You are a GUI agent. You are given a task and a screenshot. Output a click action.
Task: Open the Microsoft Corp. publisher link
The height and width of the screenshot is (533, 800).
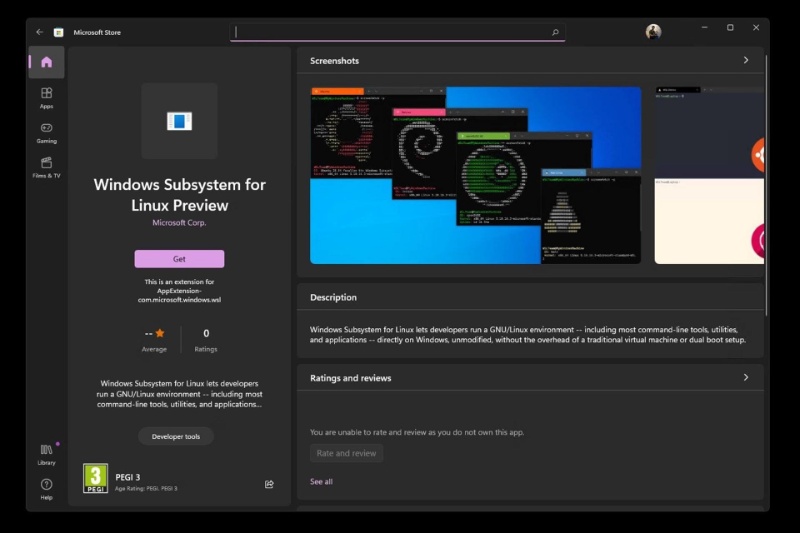(179, 223)
